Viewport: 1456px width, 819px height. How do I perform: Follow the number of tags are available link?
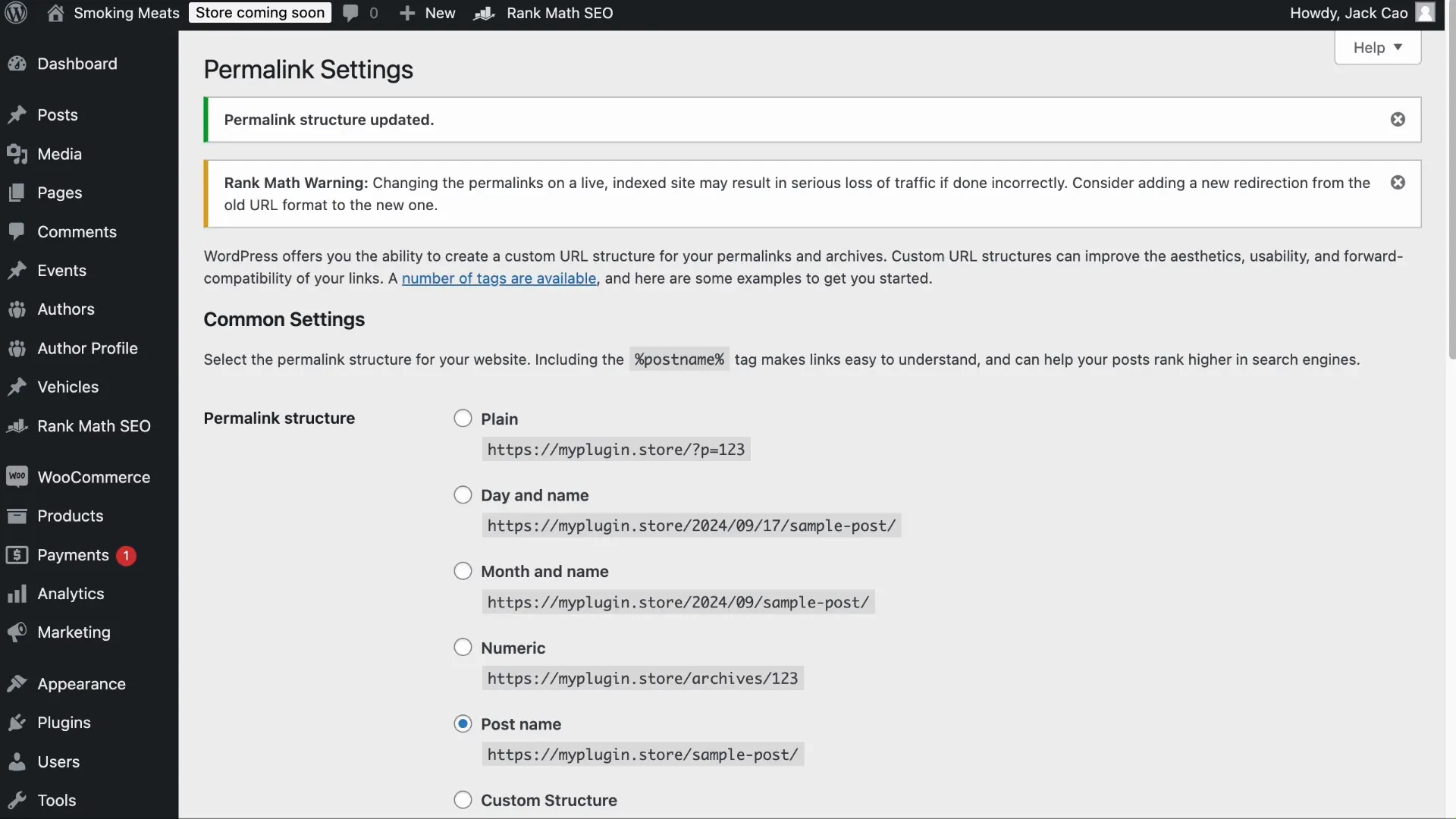pos(499,278)
